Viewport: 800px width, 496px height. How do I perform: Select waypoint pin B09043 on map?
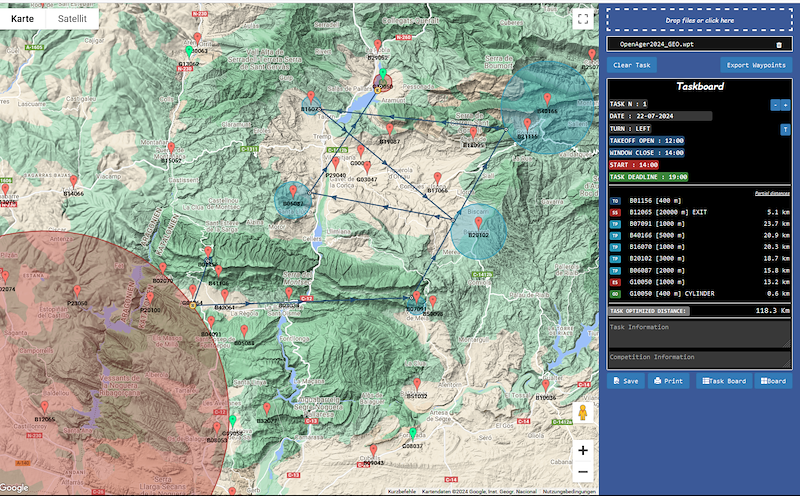click(373, 451)
